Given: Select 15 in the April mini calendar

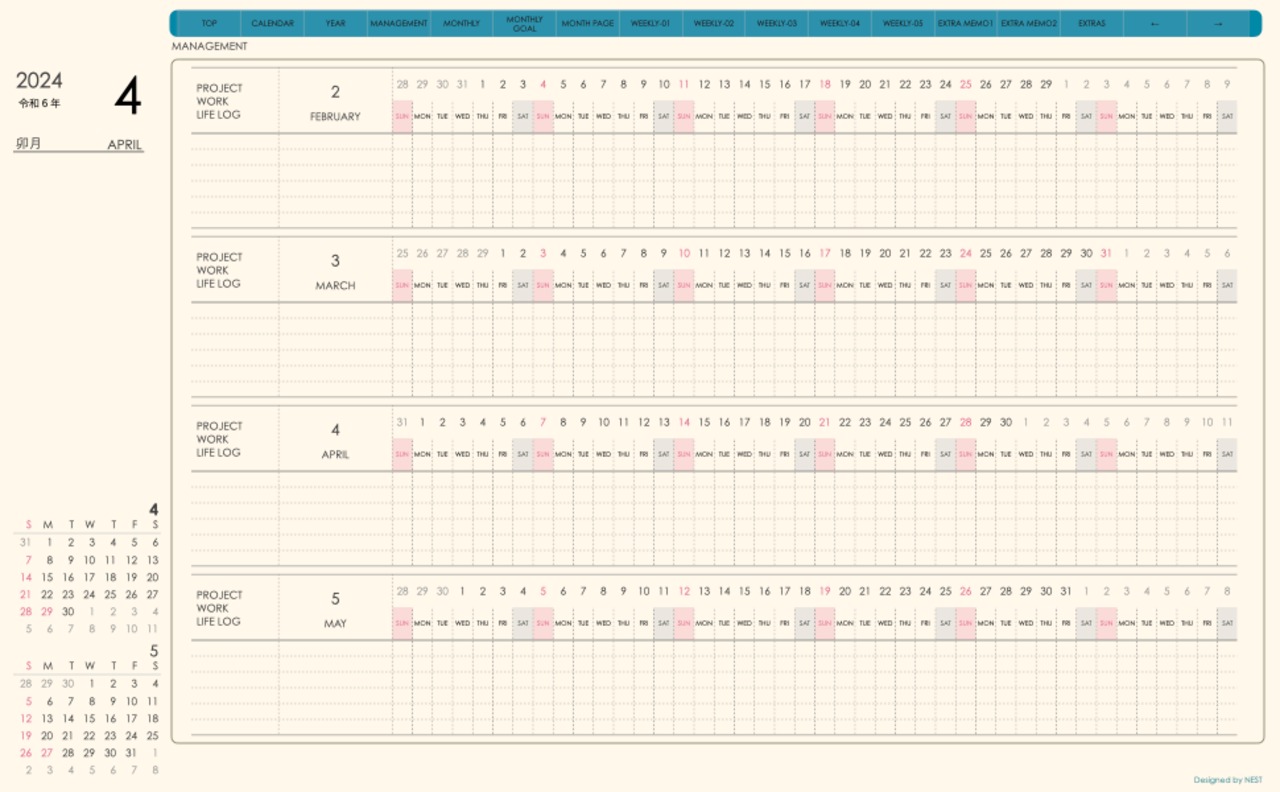Looking at the screenshot, I should click(47, 577).
